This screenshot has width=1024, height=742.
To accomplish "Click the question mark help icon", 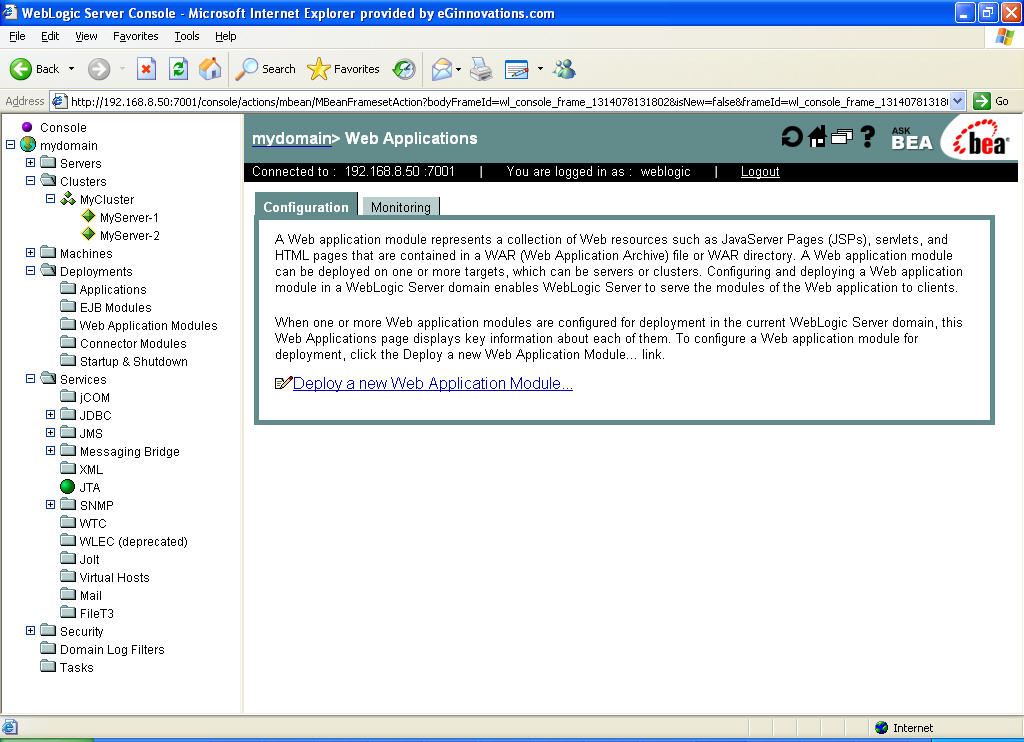I will [867, 137].
